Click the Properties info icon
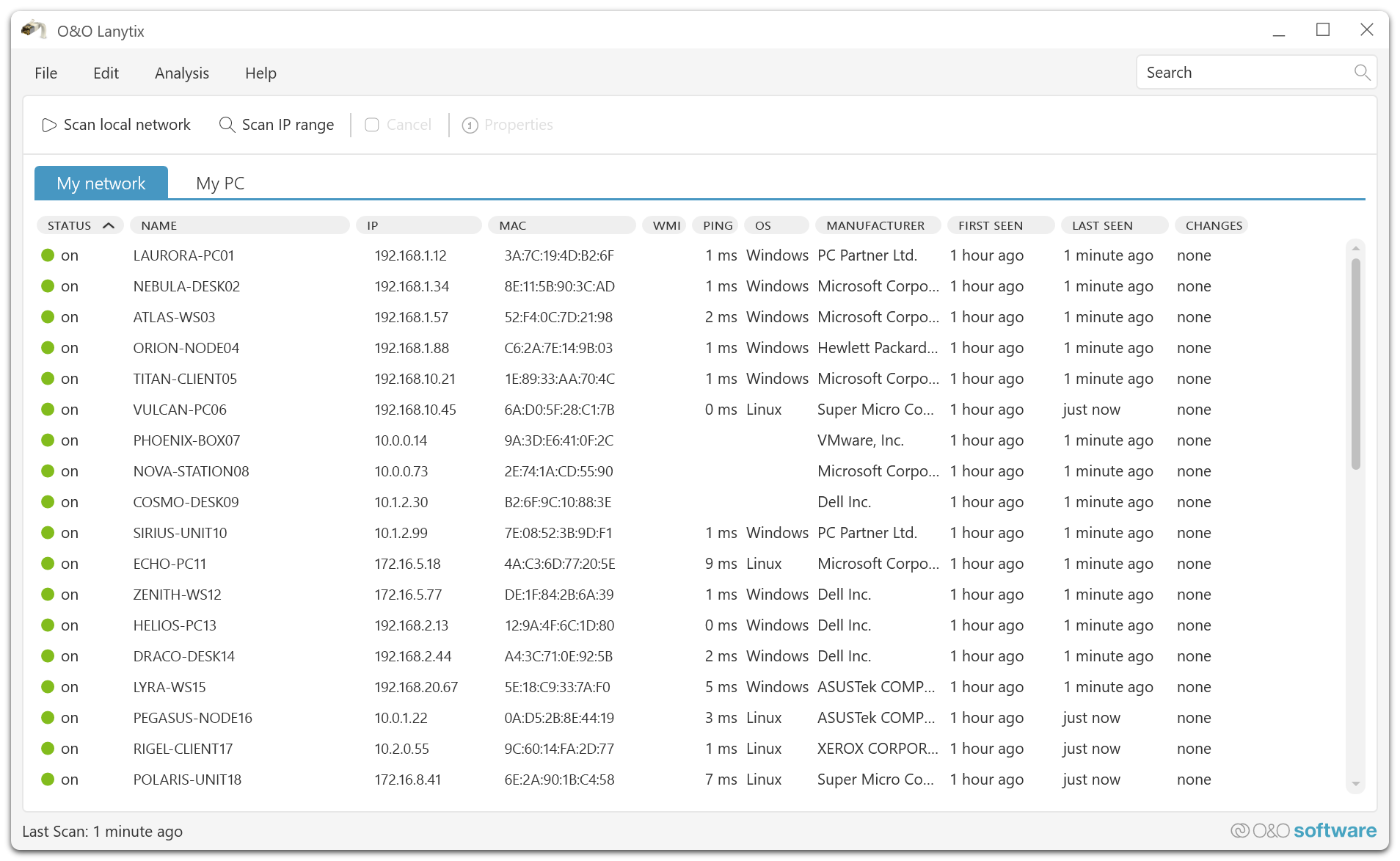 [x=470, y=126]
